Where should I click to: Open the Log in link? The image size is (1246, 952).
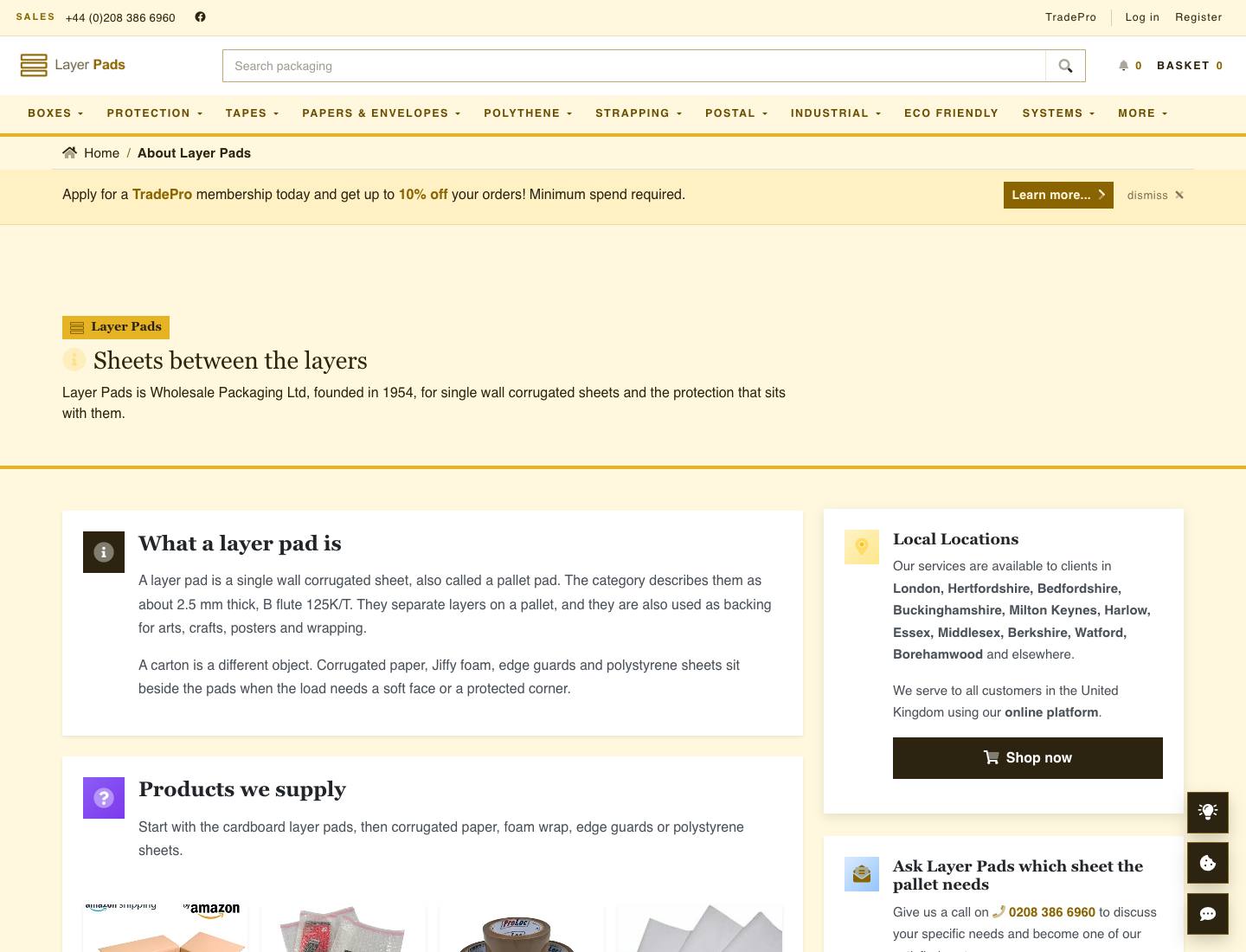(1142, 17)
